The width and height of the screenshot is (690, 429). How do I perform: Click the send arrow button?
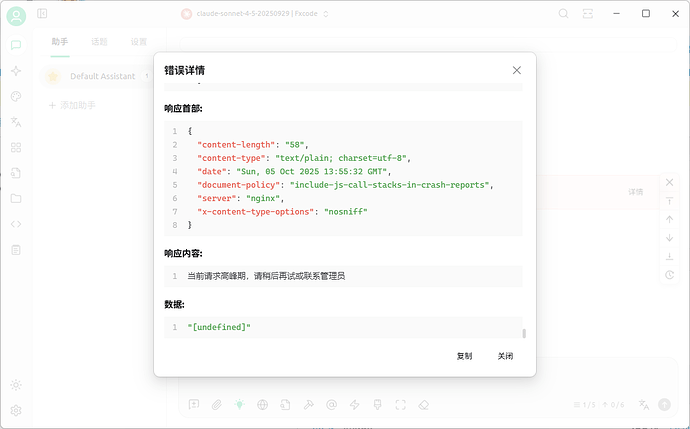point(664,405)
